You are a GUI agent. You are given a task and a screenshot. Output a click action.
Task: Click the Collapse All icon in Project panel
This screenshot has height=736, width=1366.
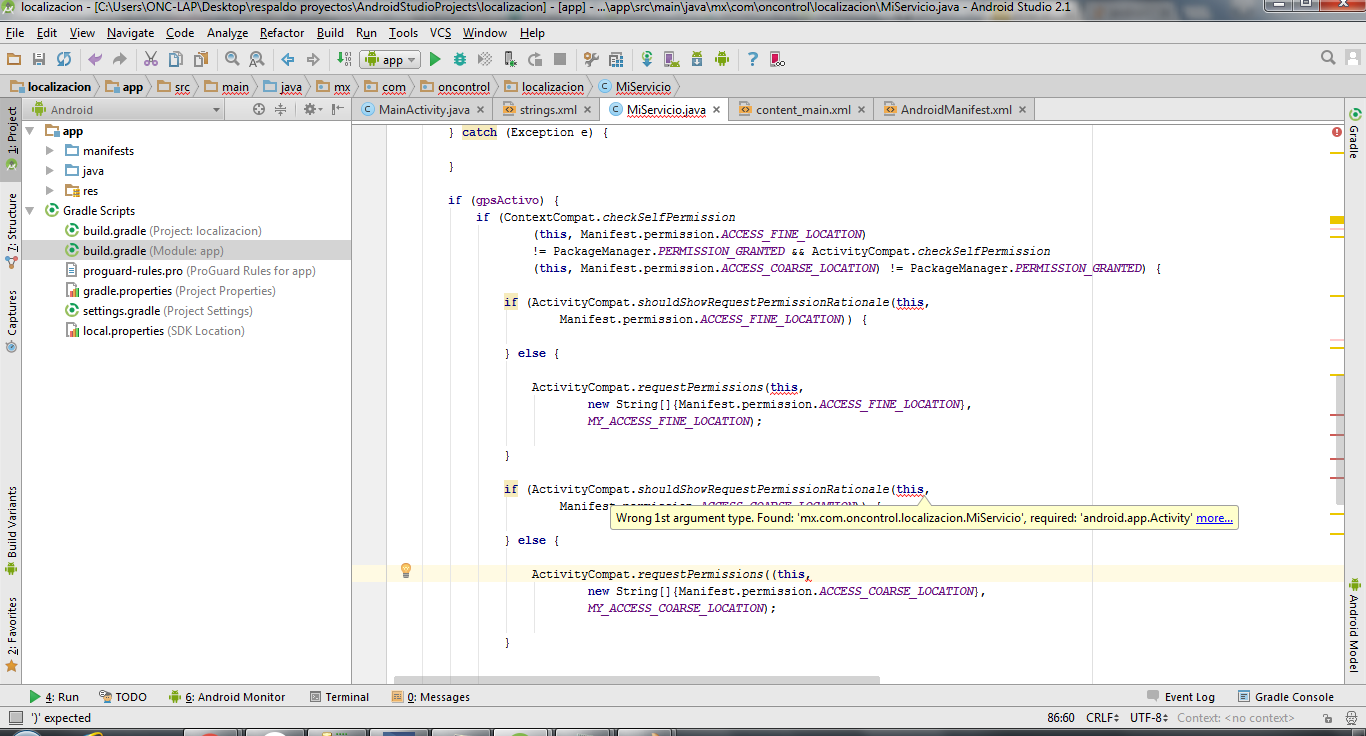click(281, 109)
